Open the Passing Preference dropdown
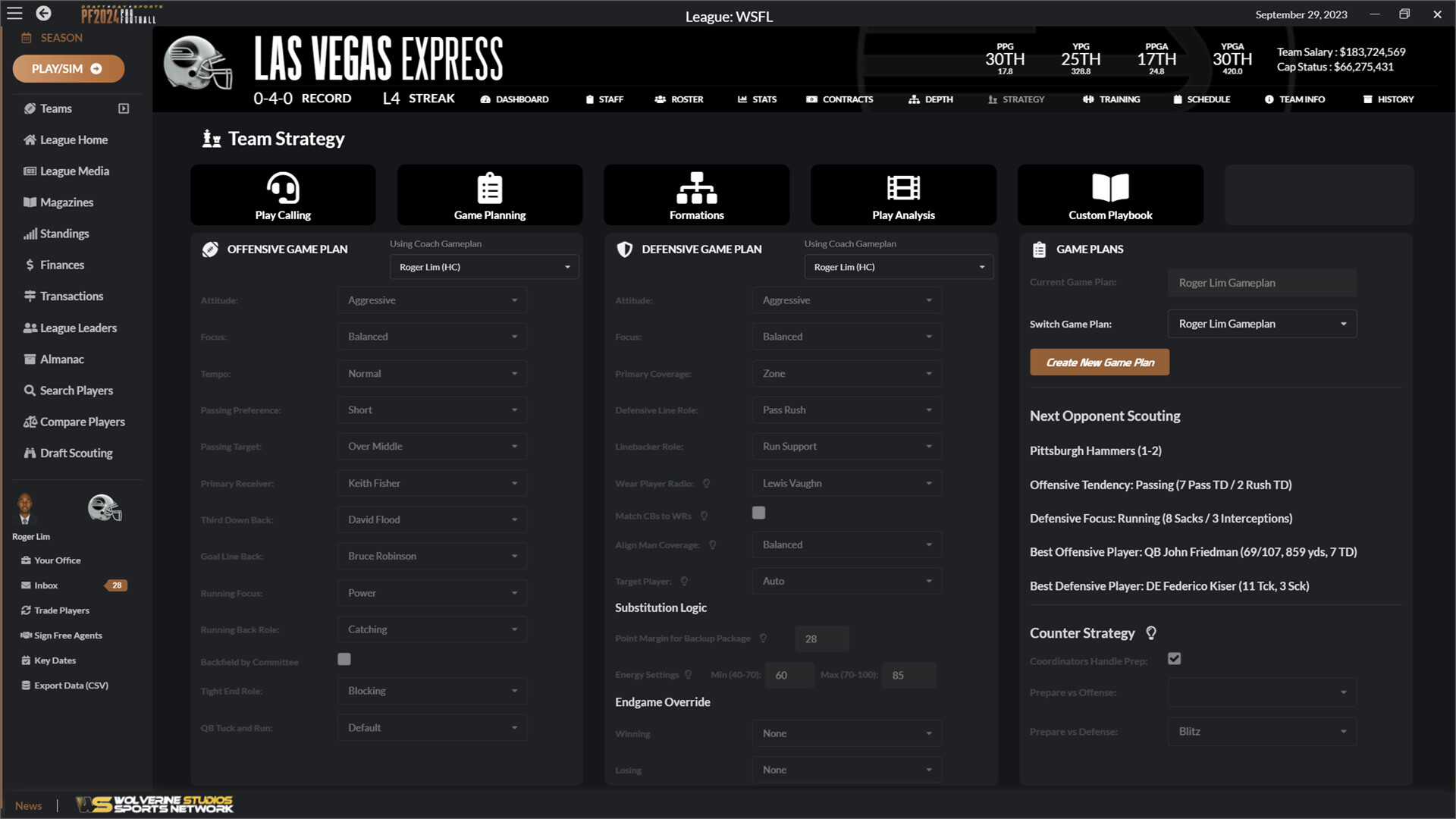Image resolution: width=1456 pixels, height=819 pixels. point(431,409)
